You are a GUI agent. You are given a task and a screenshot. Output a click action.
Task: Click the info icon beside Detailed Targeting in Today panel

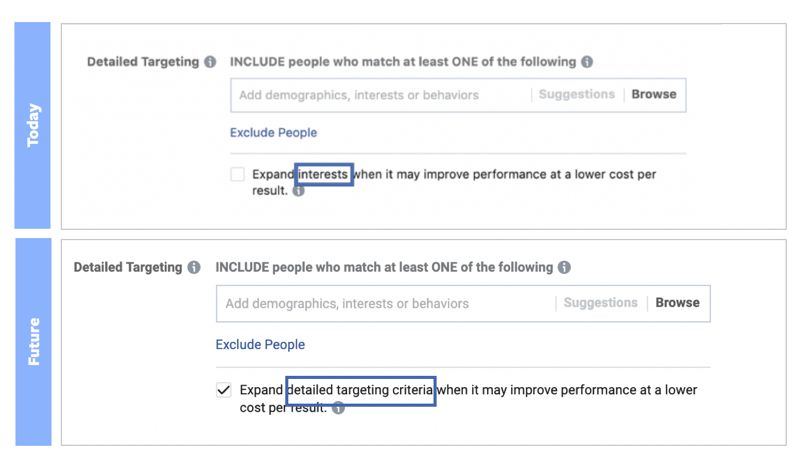pos(210,62)
